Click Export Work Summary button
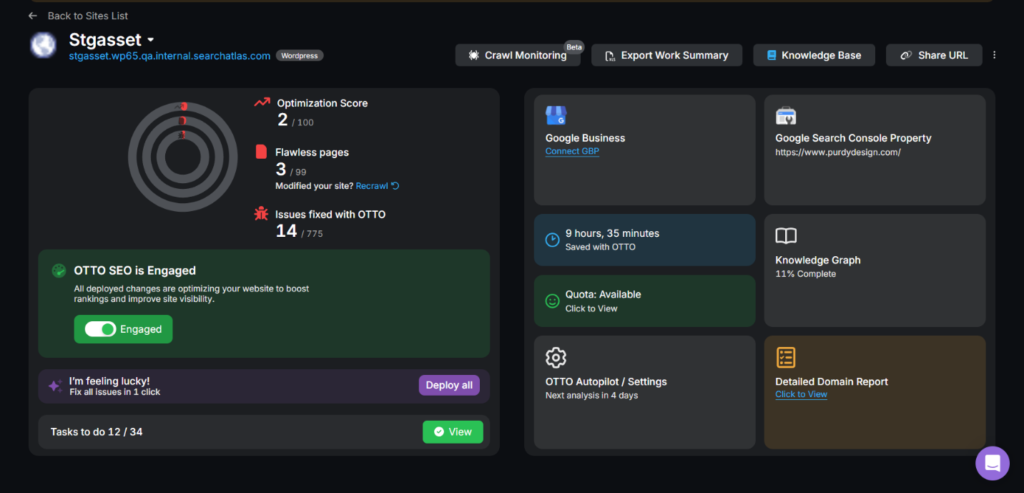1024x493 pixels. pos(667,56)
